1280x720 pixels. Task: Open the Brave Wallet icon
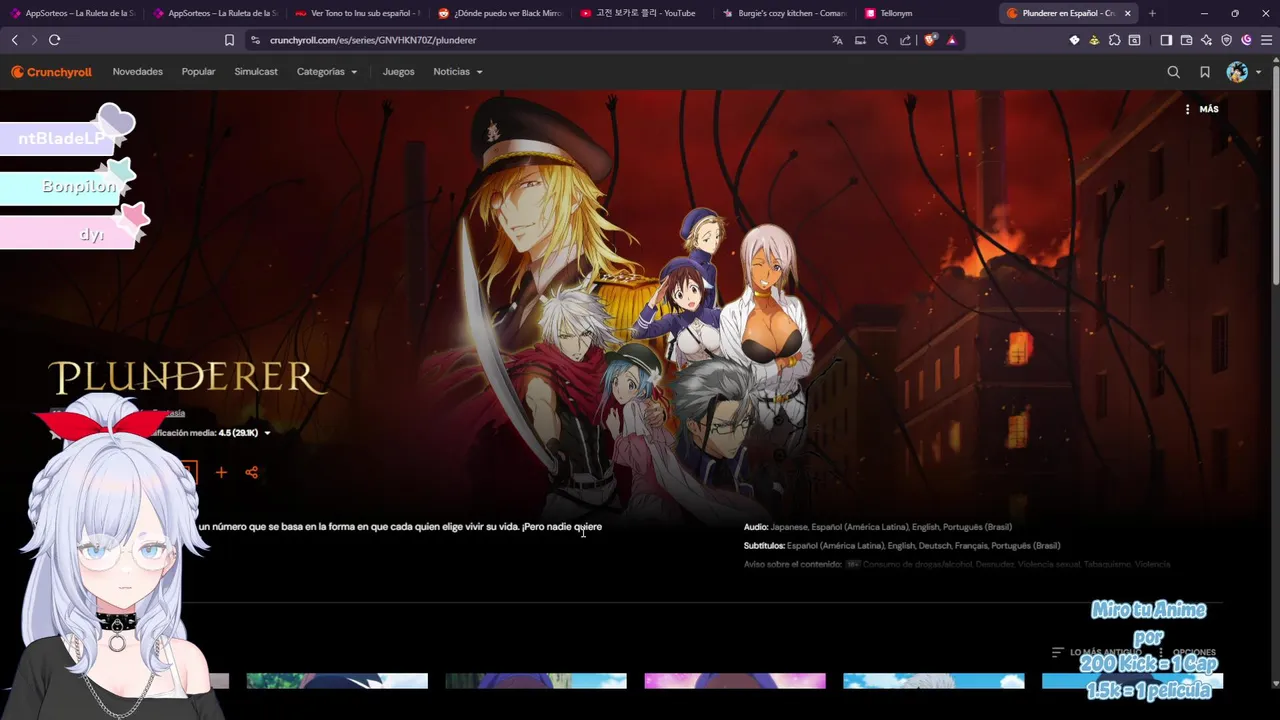pos(1186,40)
